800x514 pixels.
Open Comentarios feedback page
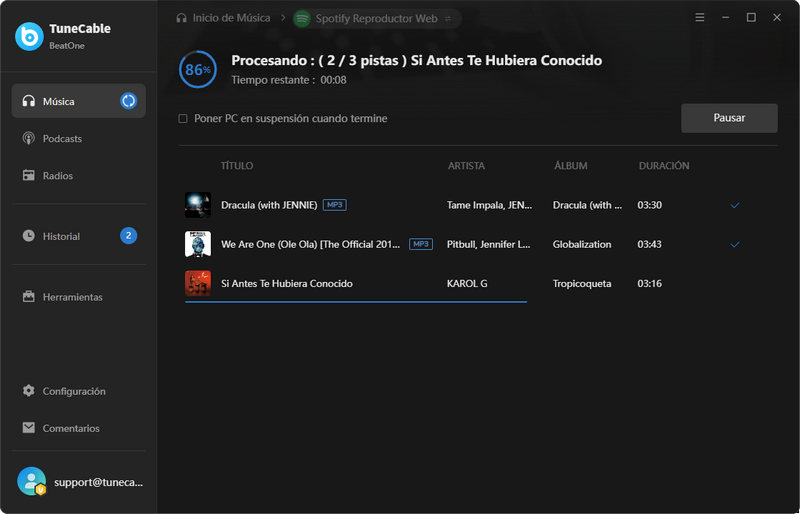coord(79,428)
